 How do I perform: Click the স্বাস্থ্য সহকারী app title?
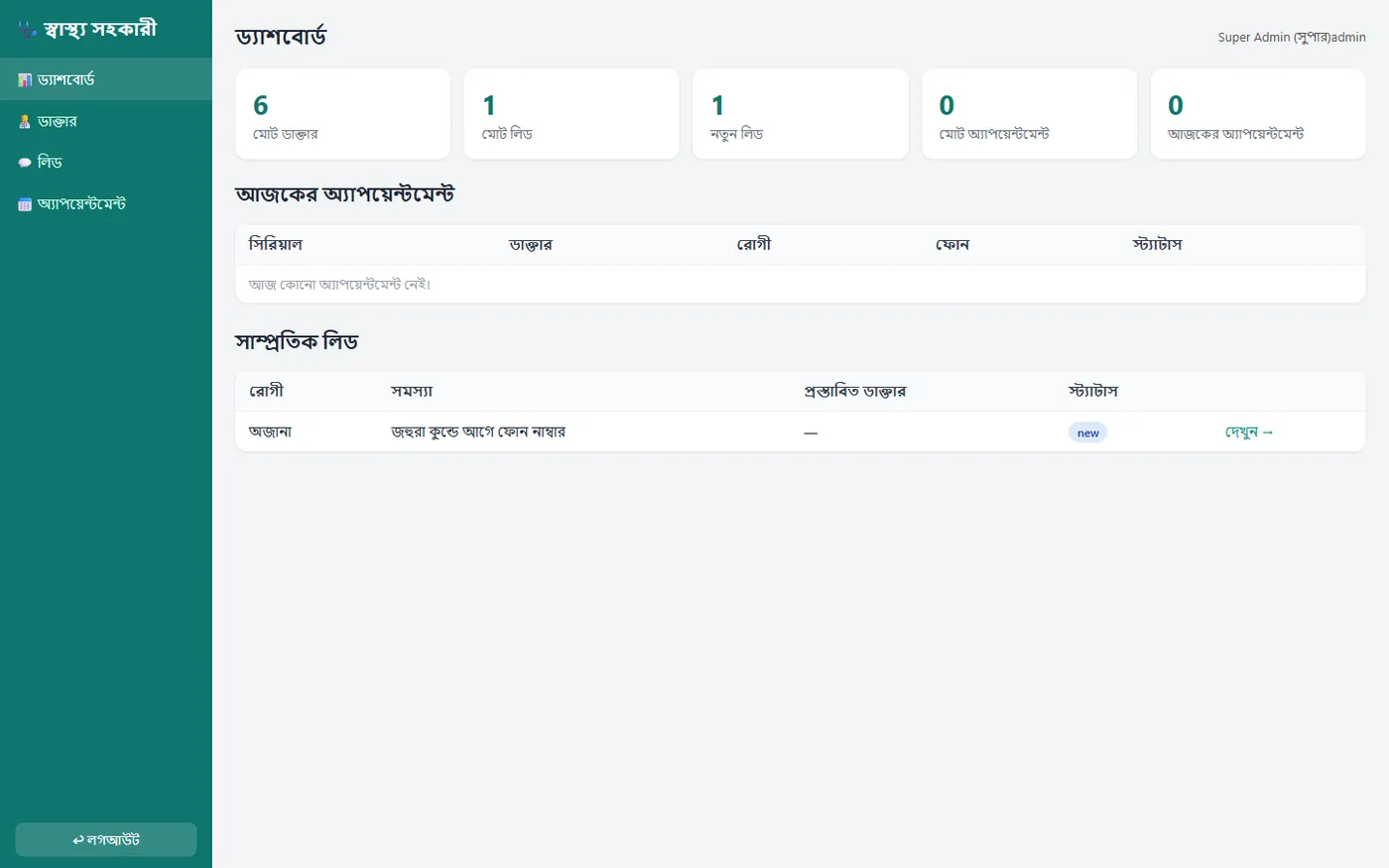[100, 29]
